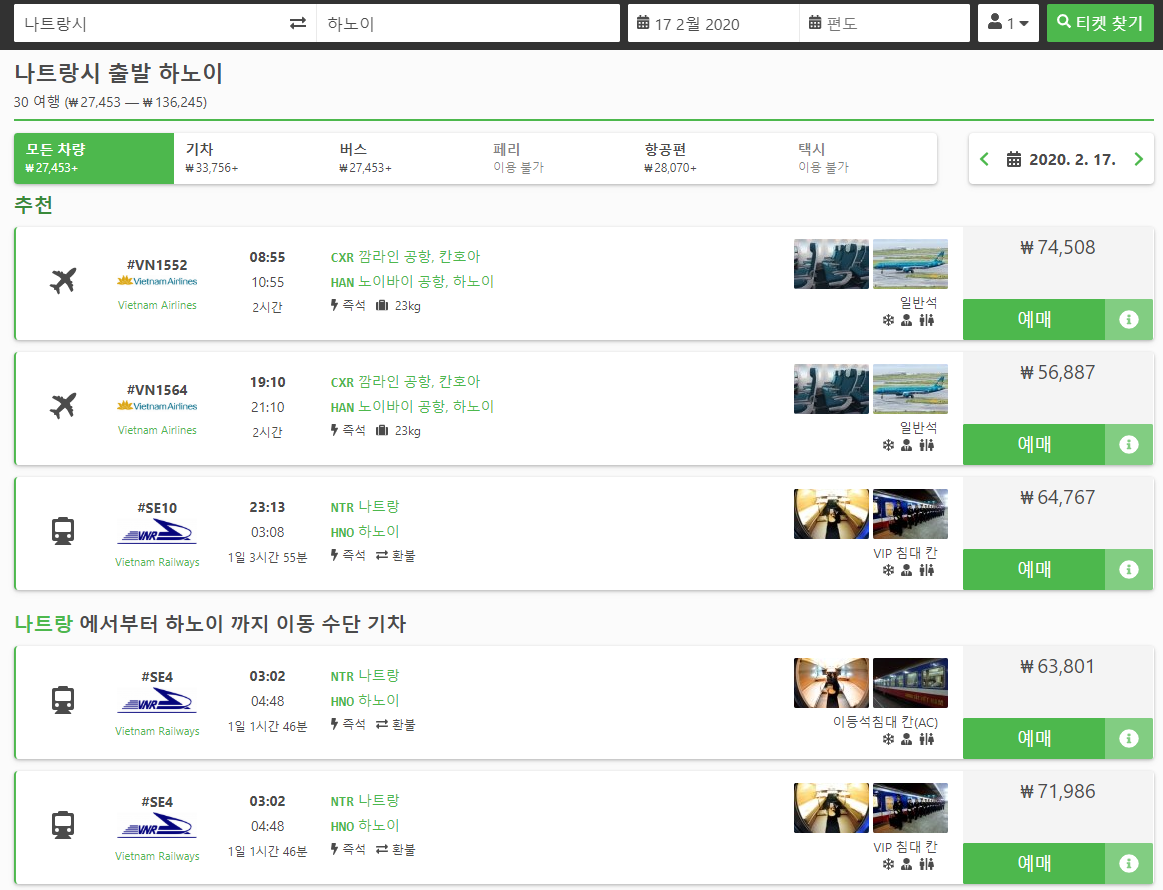1163x890 pixels.
Task: Open the airplane exterior thumbnail for VN1552
Action: tap(911, 264)
